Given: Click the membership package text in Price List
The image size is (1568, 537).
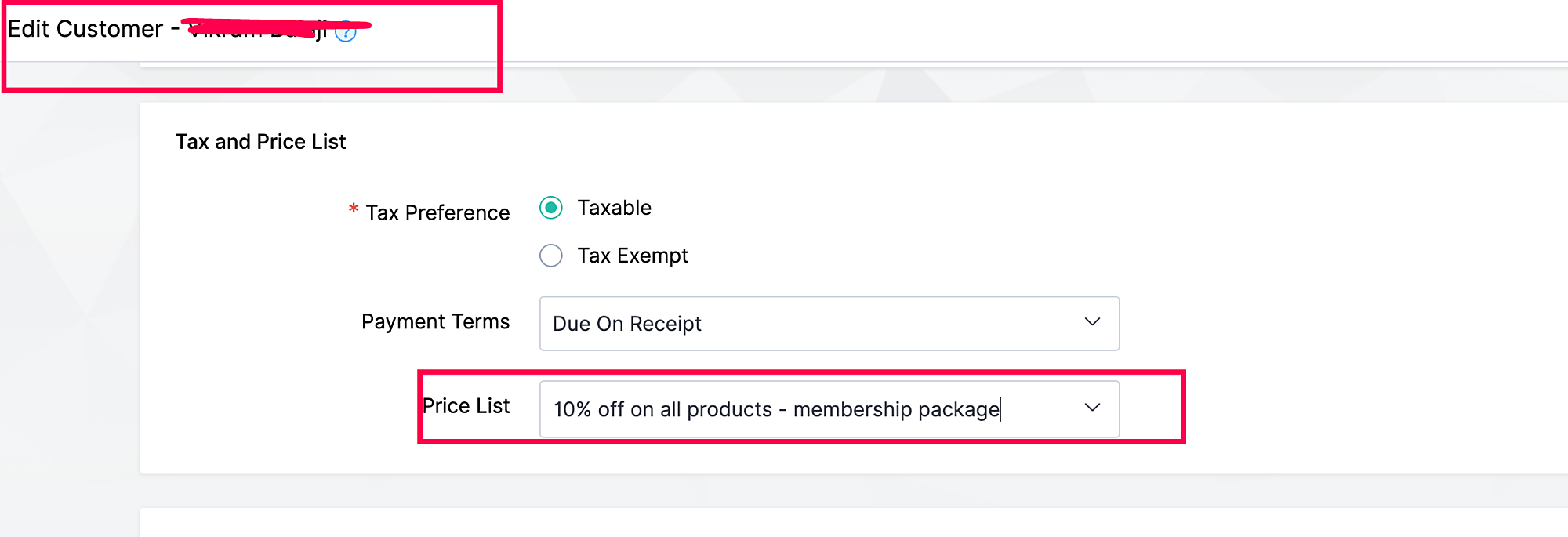Looking at the screenshot, I should (x=896, y=409).
